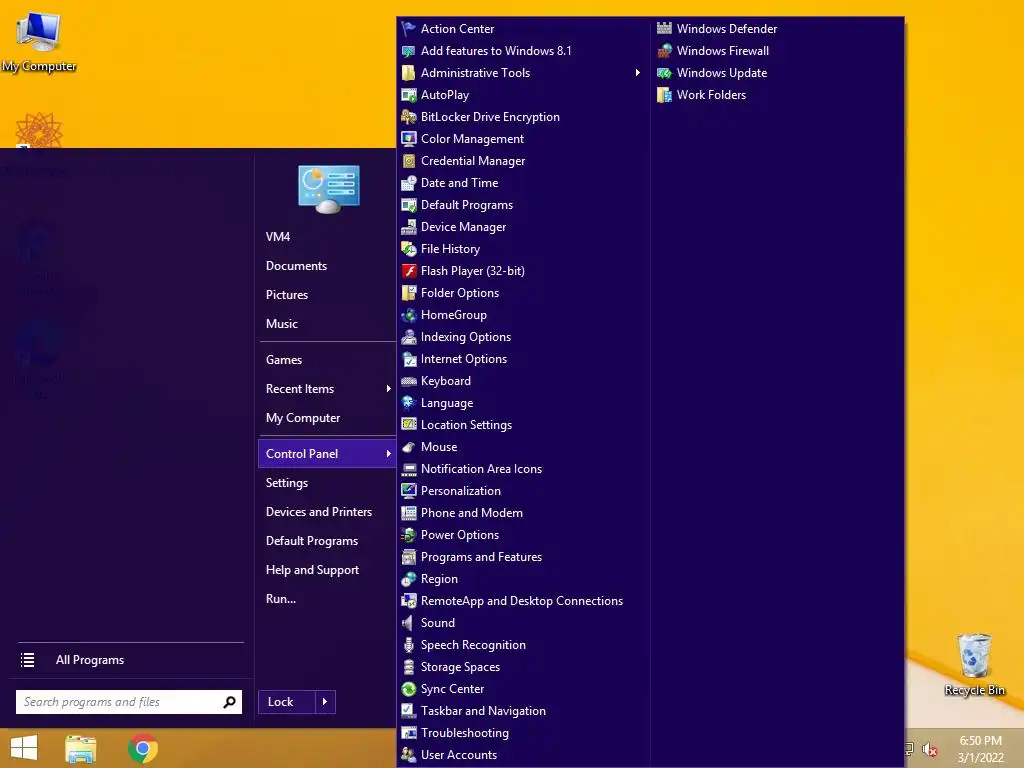The image size is (1024, 768).
Task: Click the HomeGroup icon
Action: point(409,315)
